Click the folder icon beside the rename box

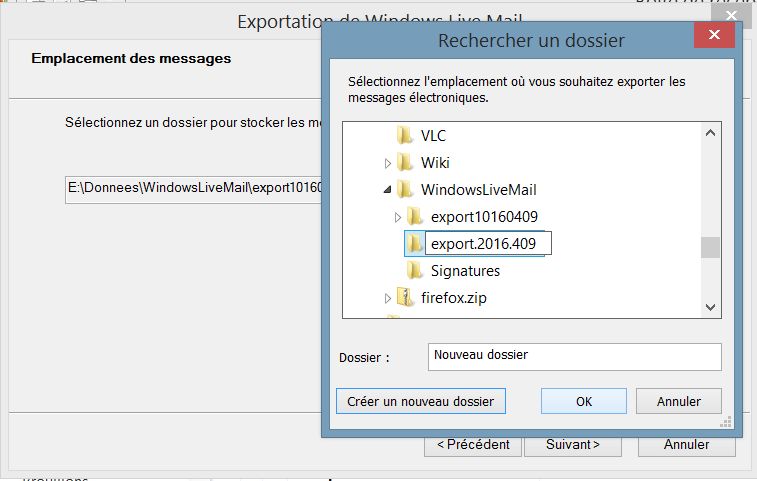point(415,243)
